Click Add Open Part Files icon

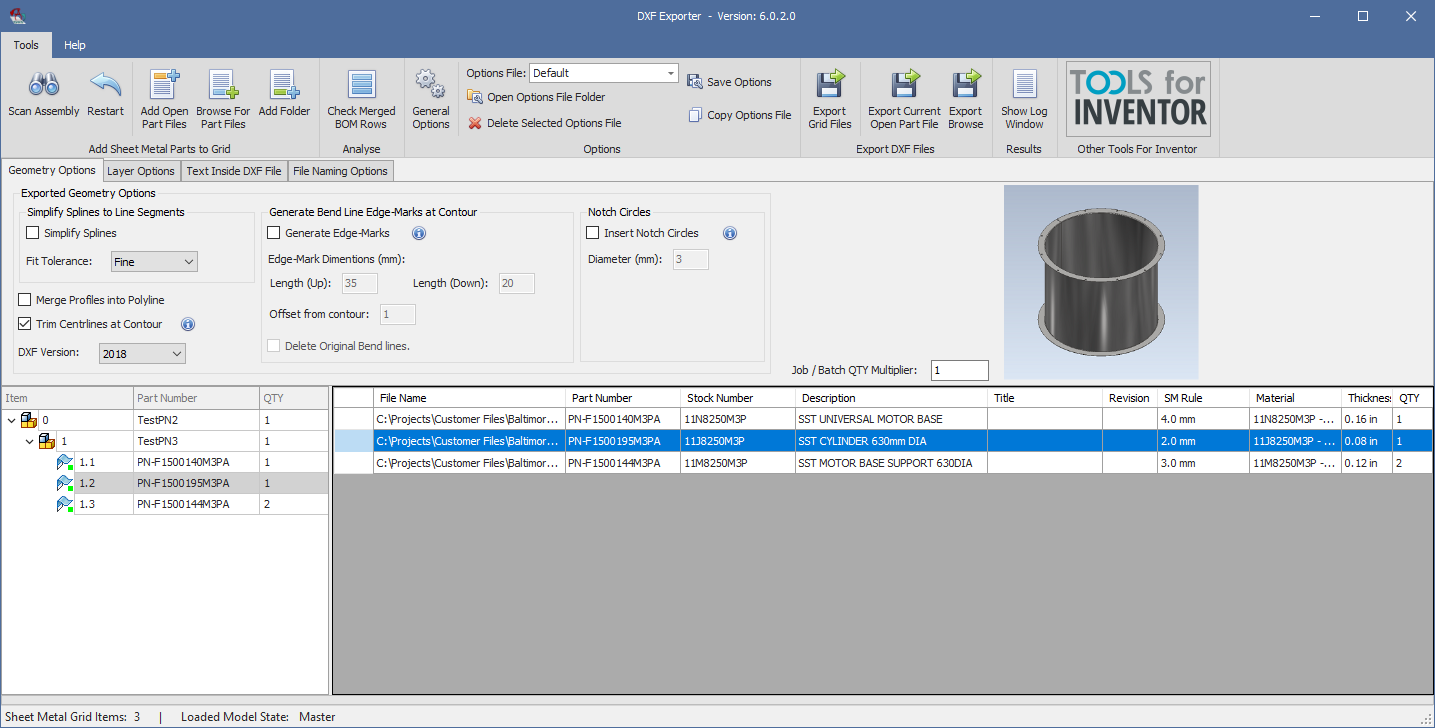coord(164,86)
